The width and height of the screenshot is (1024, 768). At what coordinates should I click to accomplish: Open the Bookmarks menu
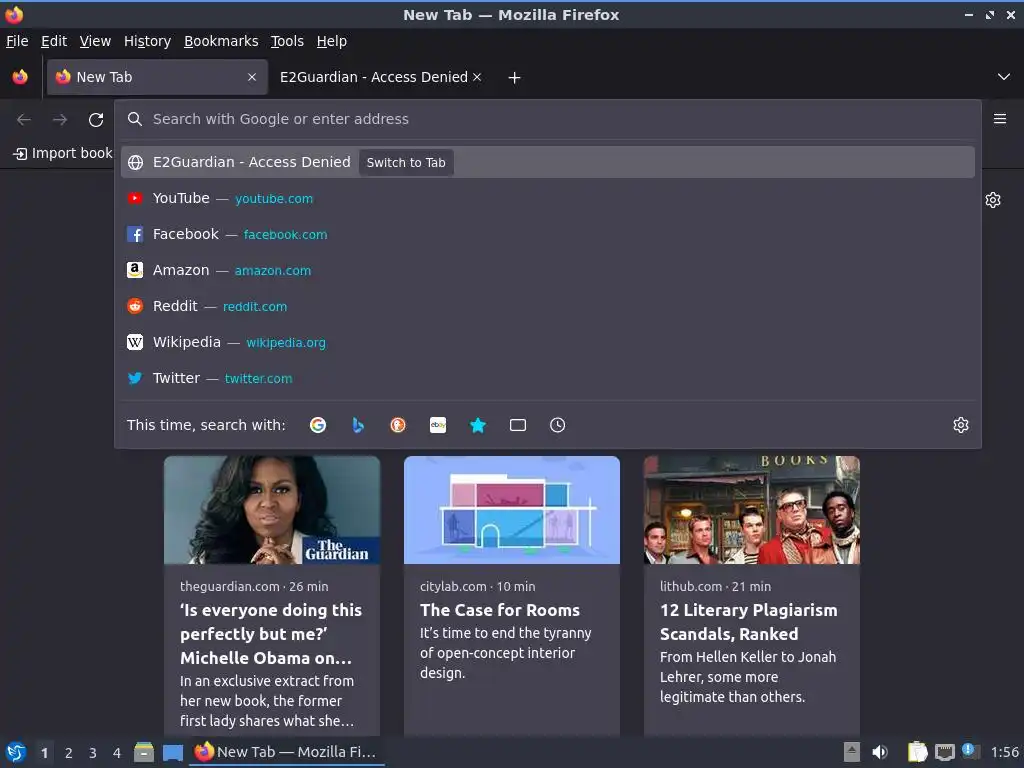(x=221, y=41)
